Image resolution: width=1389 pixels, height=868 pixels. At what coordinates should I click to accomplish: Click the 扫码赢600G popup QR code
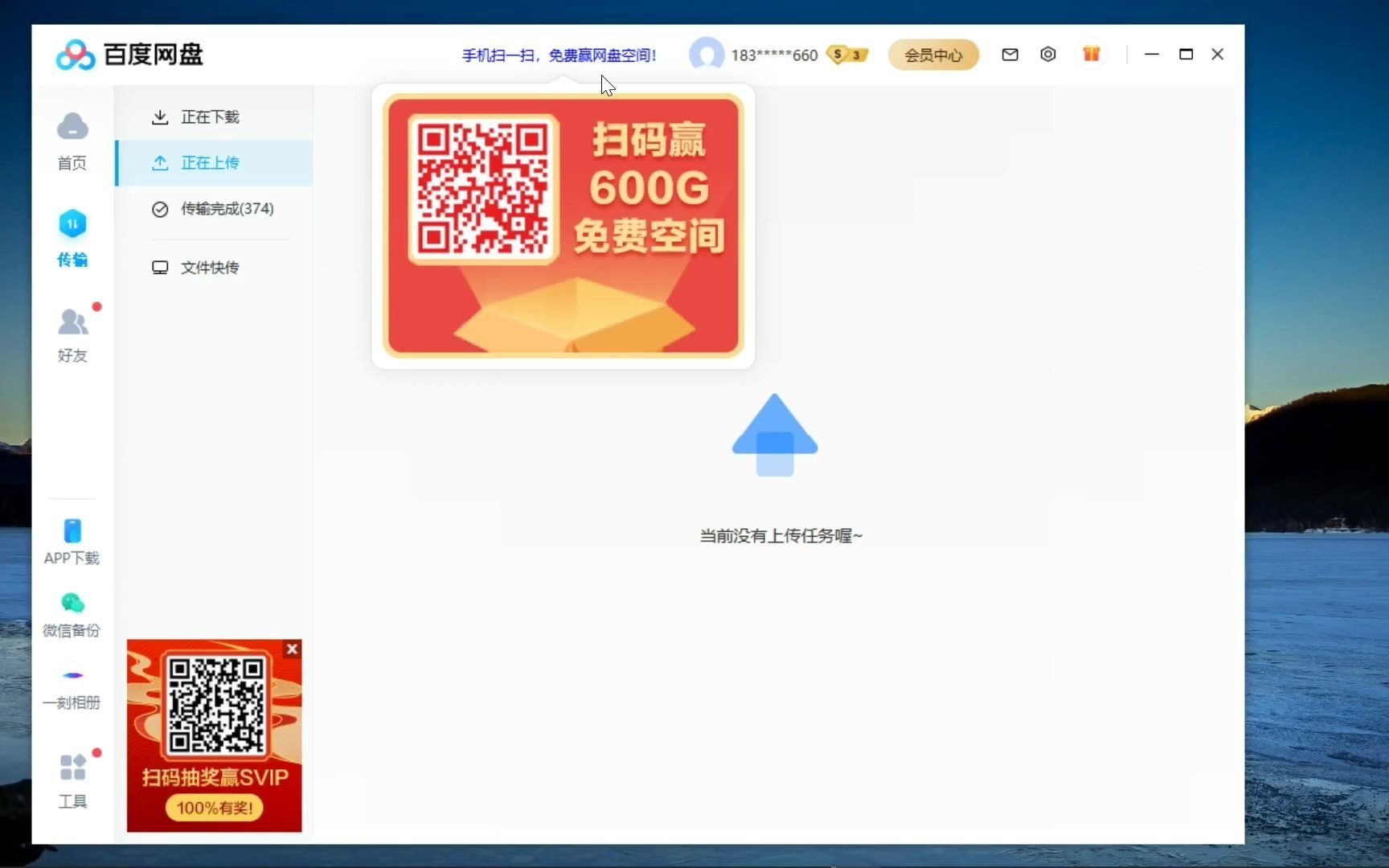[x=482, y=189]
